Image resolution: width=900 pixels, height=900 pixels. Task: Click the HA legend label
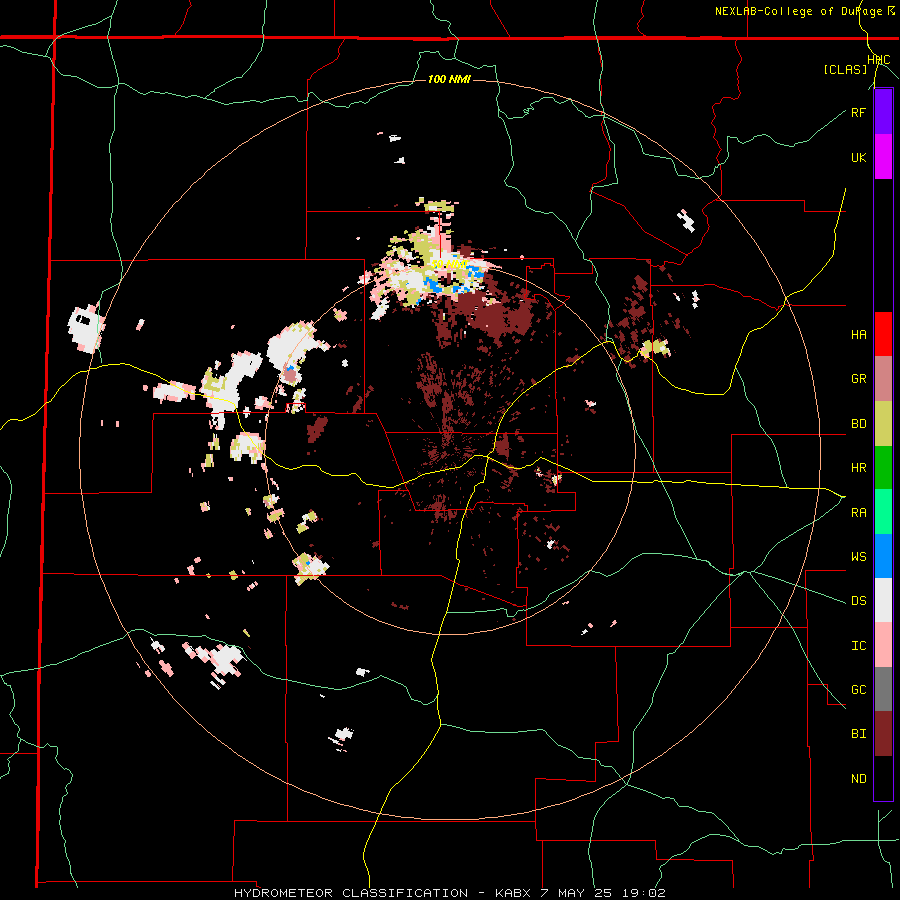point(858,334)
